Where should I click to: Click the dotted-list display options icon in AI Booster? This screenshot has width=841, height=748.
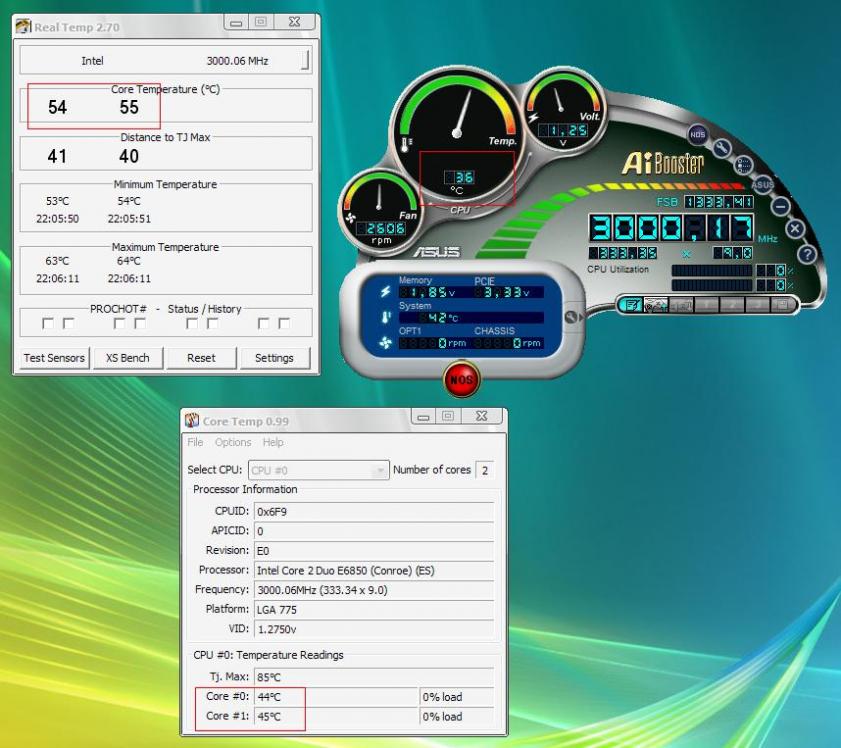point(744,165)
